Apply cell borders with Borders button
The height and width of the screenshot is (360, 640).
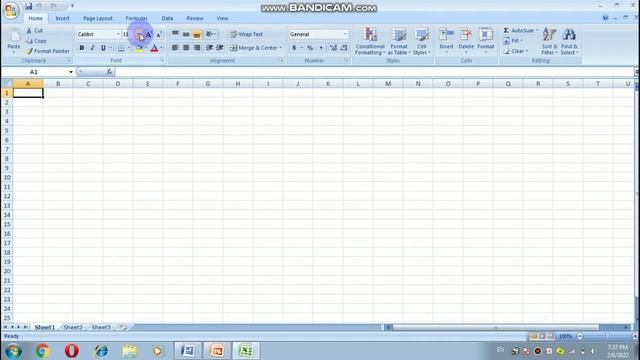click(121, 48)
